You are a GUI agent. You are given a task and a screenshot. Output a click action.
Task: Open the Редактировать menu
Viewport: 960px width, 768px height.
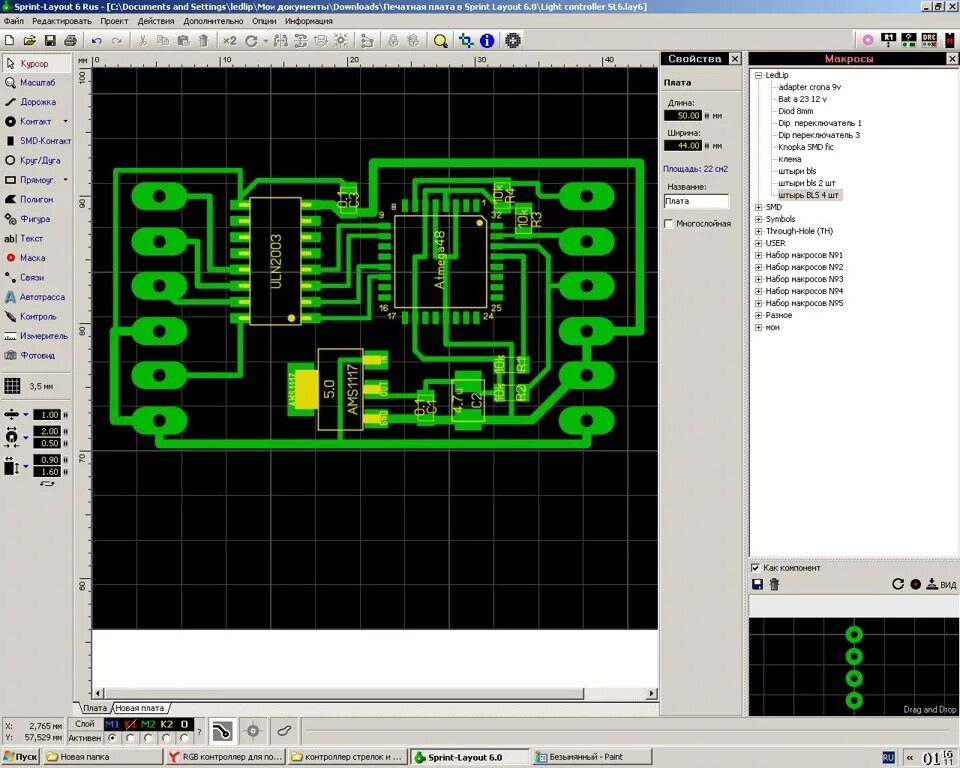62,21
